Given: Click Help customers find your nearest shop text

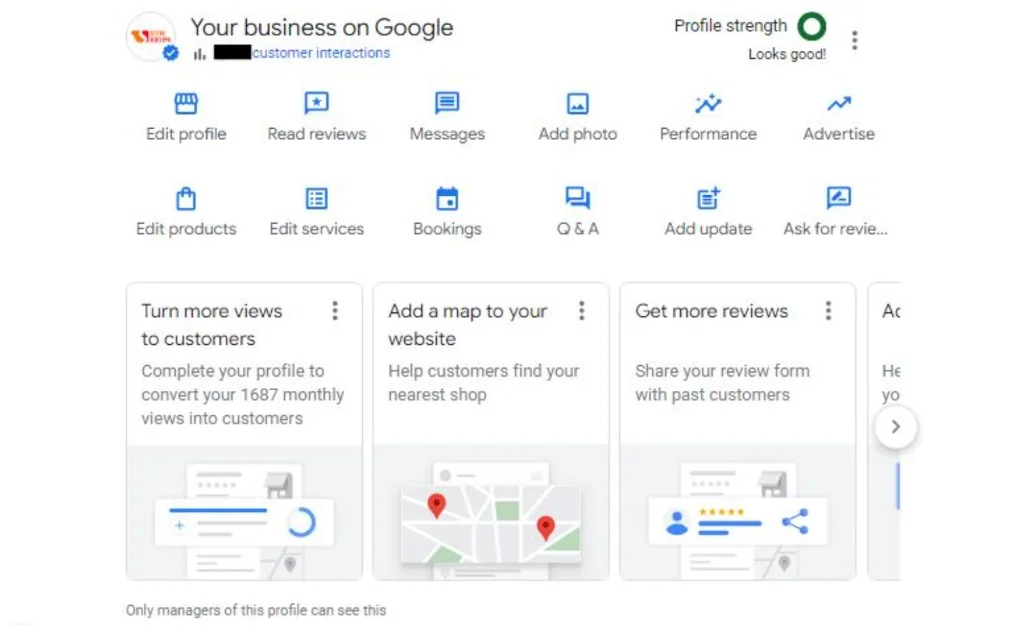Looking at the screenshot, I should 484,383.
